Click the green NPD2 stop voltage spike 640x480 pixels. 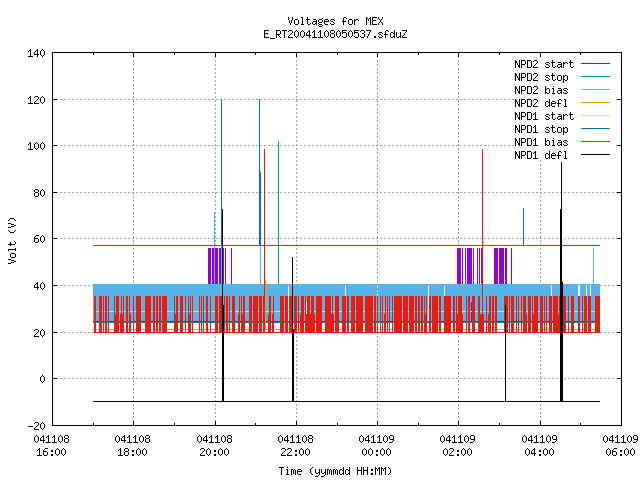tap(278, 212)
